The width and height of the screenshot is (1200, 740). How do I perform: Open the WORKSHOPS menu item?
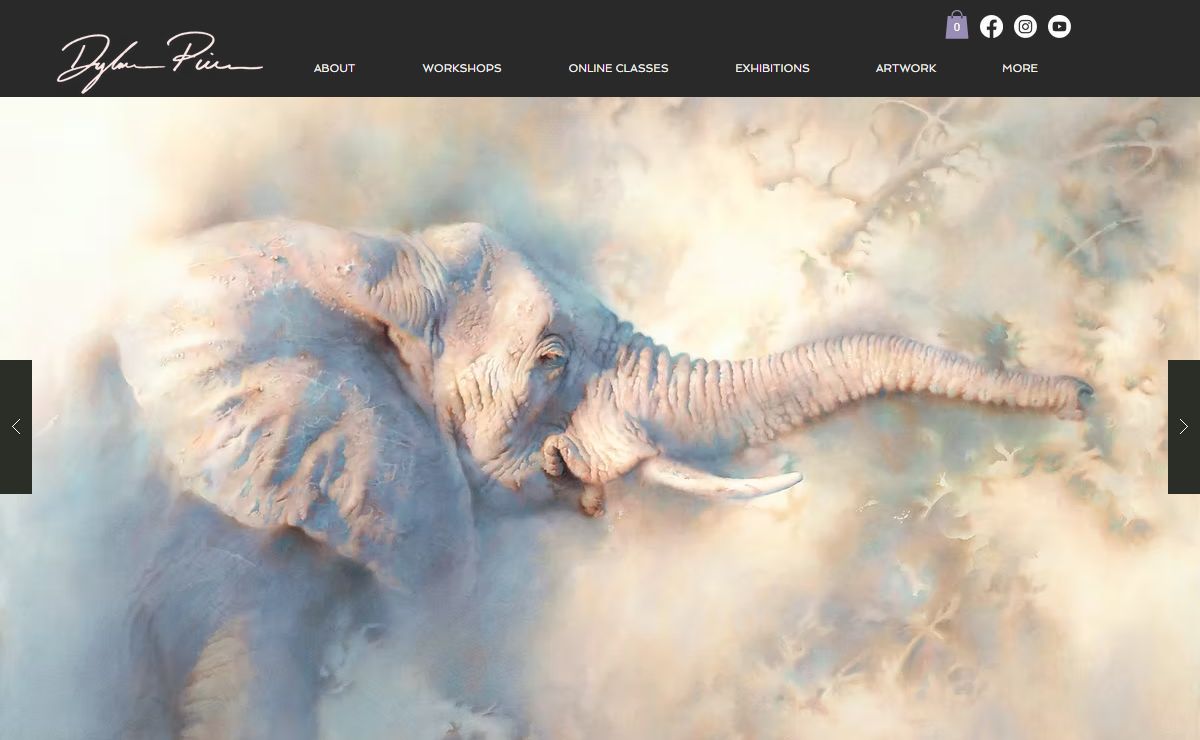(462, 68)
